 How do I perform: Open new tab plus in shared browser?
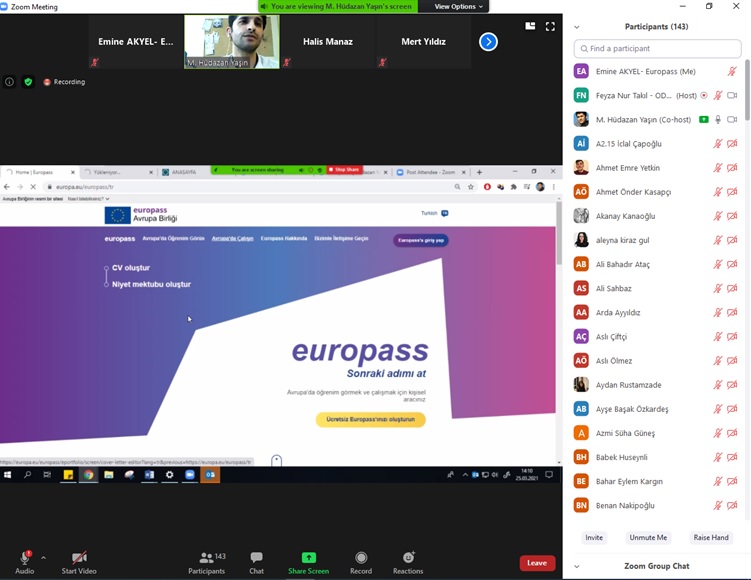click(x=479, y=172)
